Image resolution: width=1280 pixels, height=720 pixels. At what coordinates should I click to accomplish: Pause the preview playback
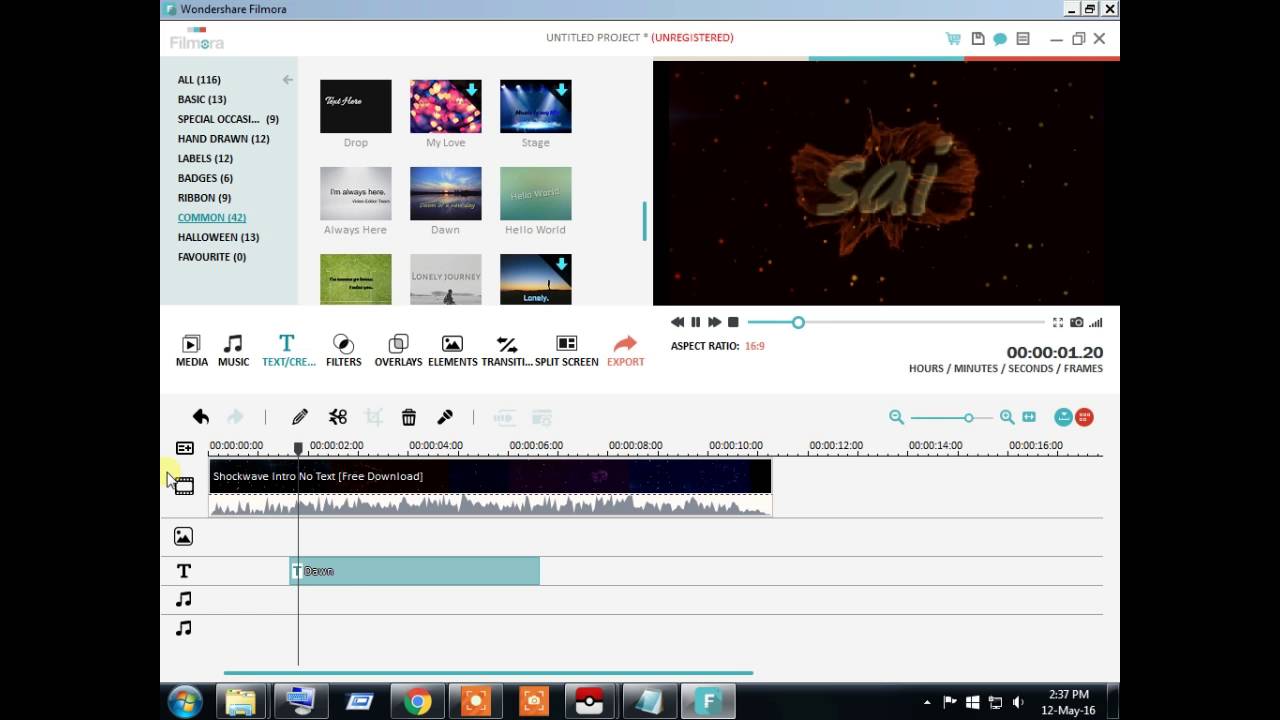(695, 322)
